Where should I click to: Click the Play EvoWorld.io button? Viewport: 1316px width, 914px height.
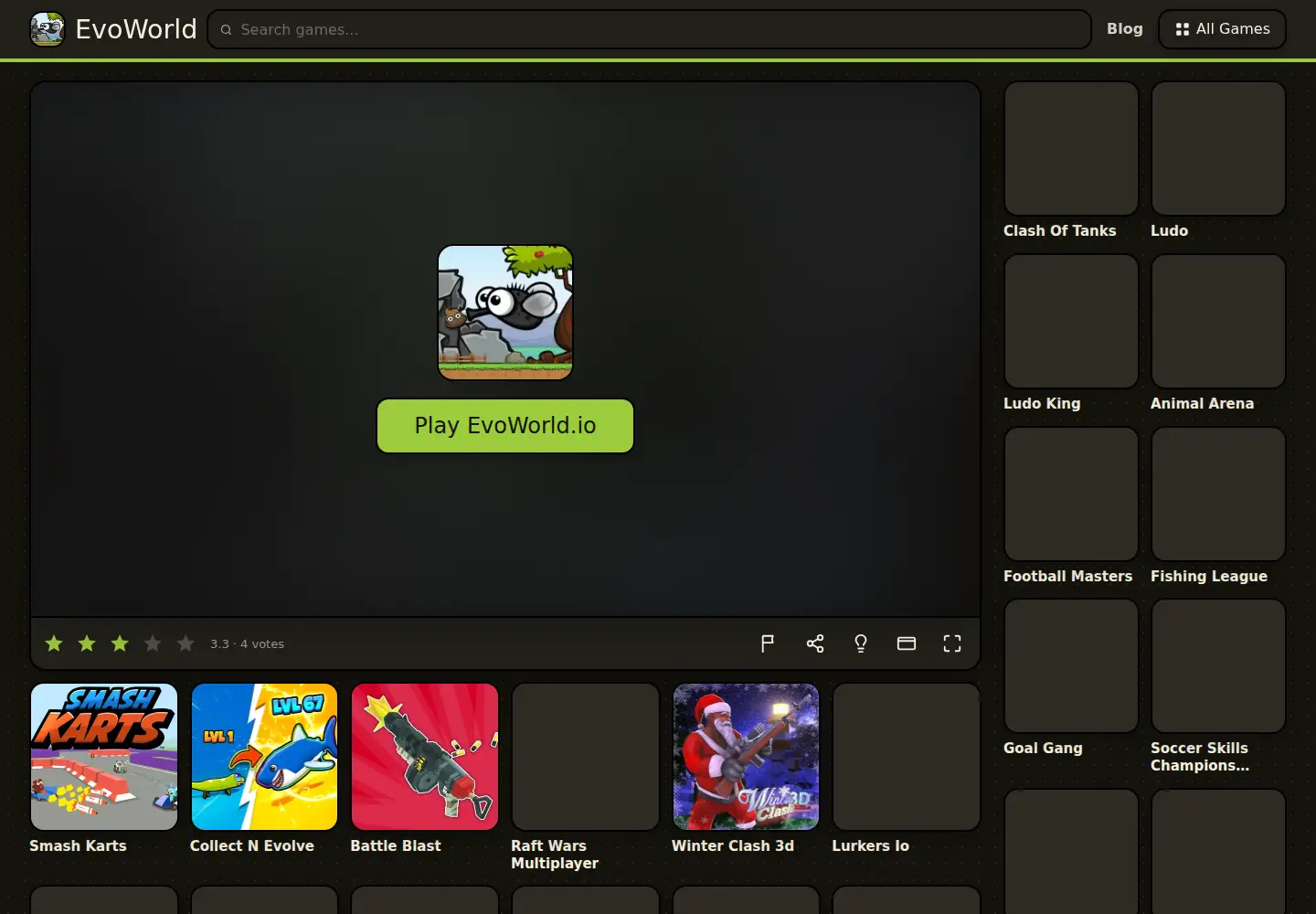pos(505,426)
